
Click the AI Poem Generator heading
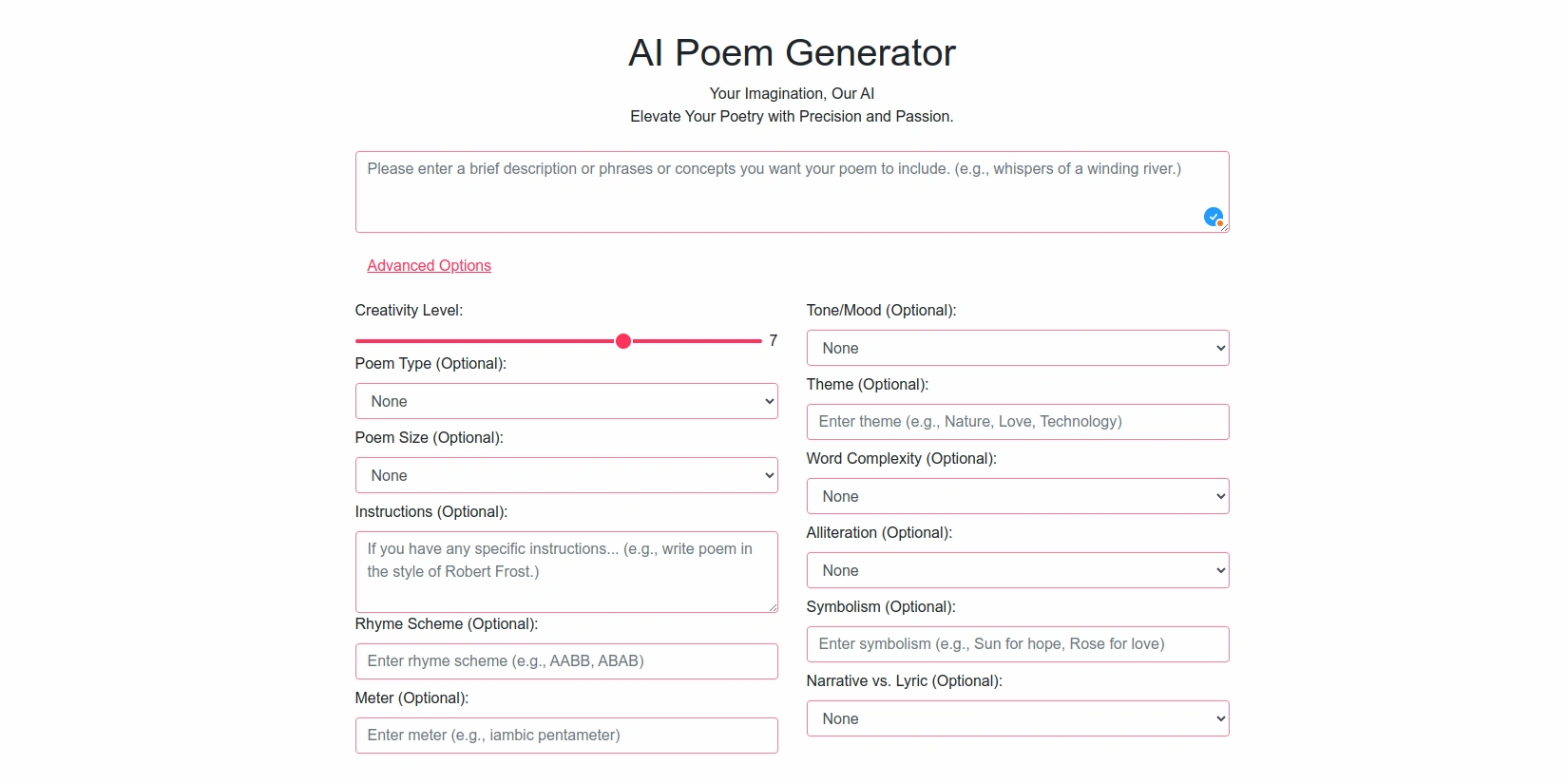tap(792, 53)
